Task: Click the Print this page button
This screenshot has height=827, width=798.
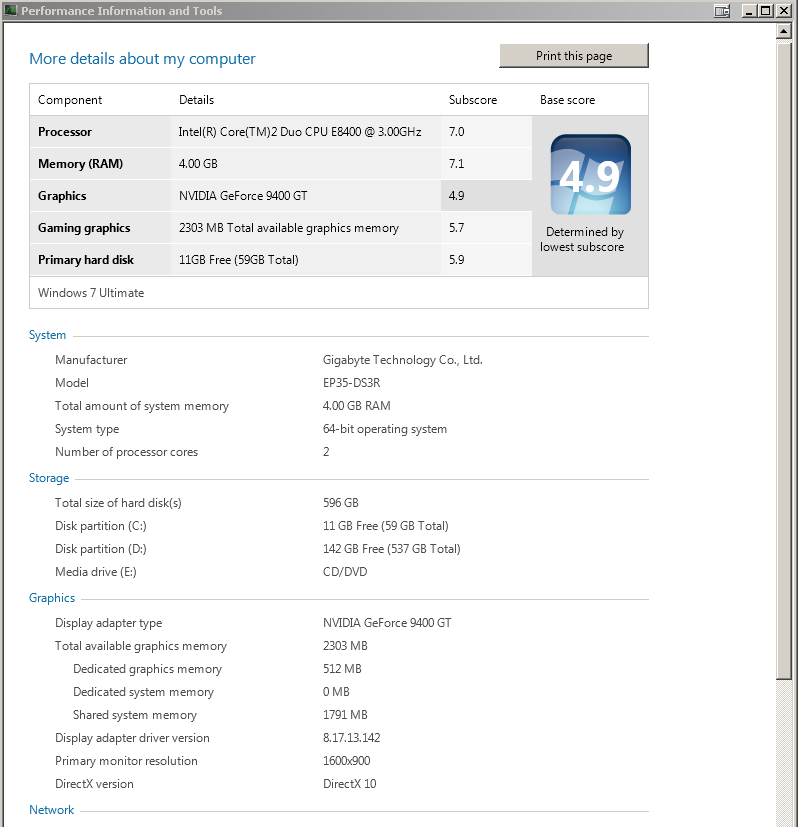Action: [x=574, y=56]
